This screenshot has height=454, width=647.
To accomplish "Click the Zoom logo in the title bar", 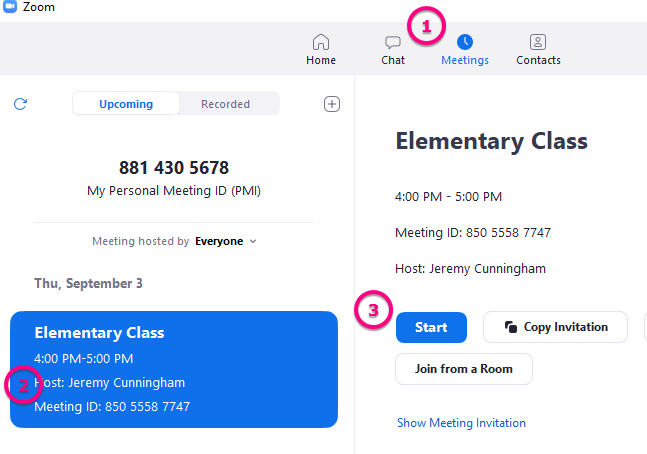I will point(10,7).
